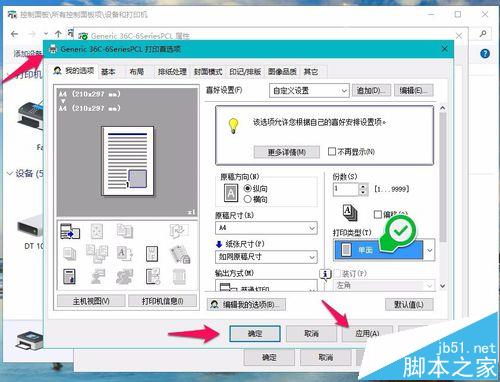Switch to the 我的选项 tab
Viewport: 500px width, 382px height.
click(x=74, y=71)
